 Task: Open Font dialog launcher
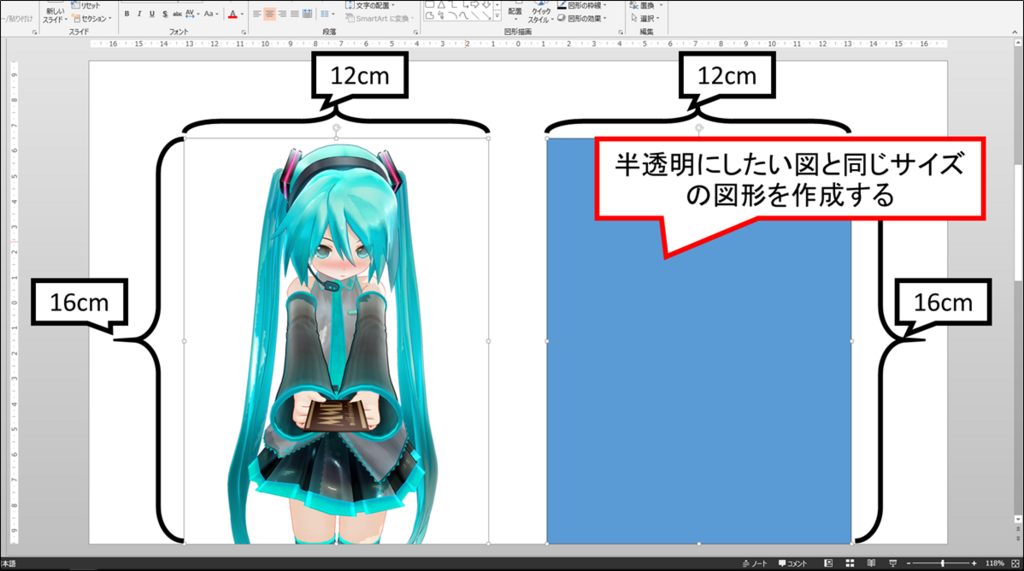(x=244, y=32)
